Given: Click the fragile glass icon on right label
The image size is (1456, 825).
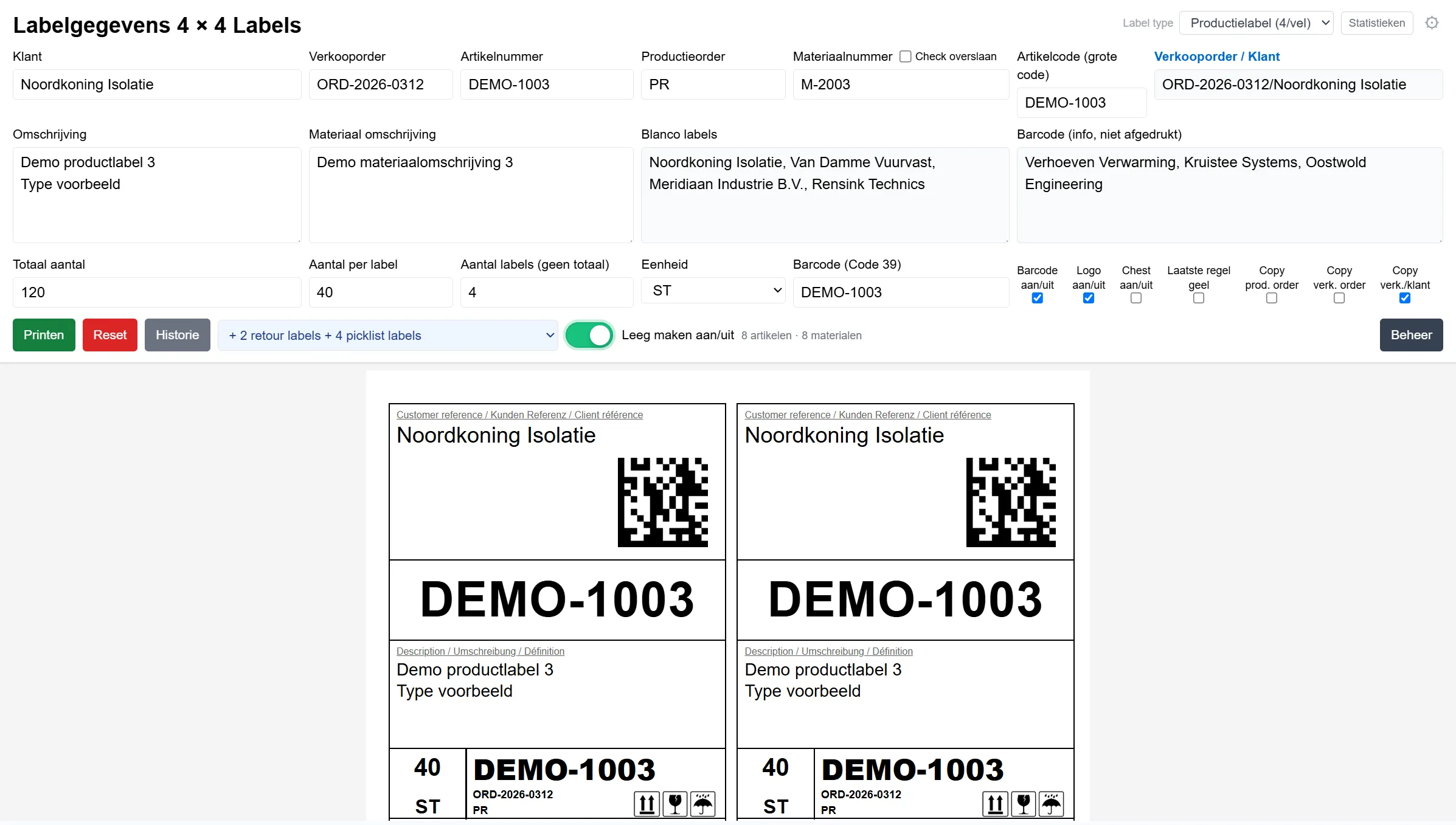Looking at the screenshot, I should pos(1024,804).
